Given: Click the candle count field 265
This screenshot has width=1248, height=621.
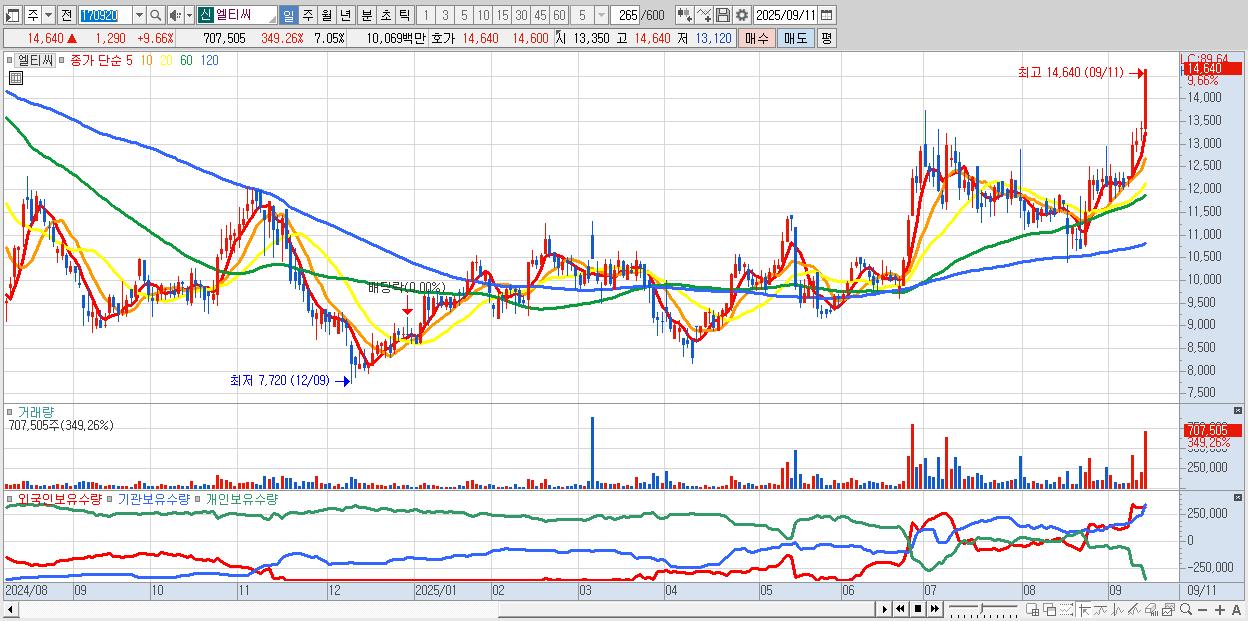Looking at the screenshot, I should [625, 15].
